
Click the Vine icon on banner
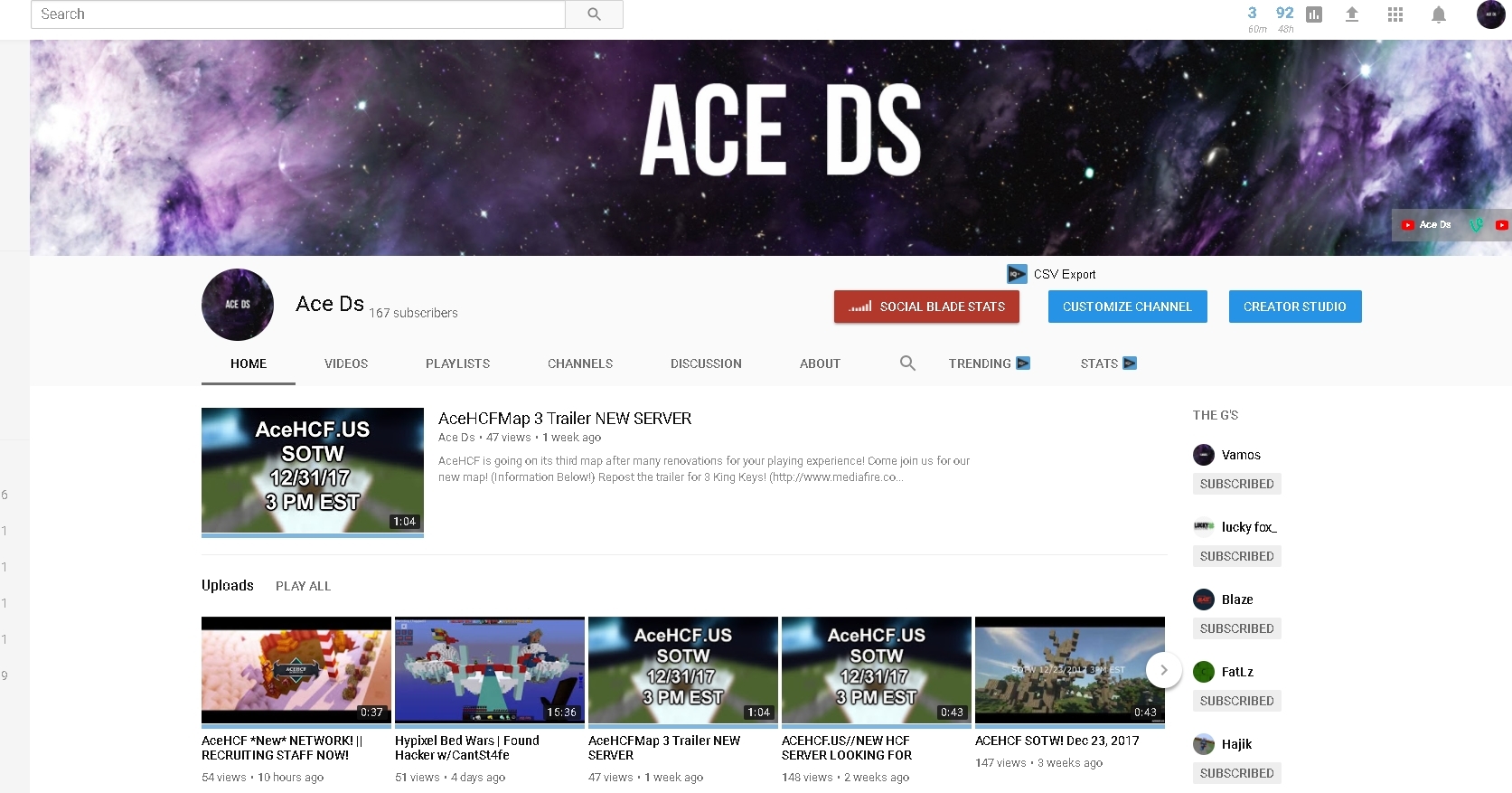click(1476, 224)
